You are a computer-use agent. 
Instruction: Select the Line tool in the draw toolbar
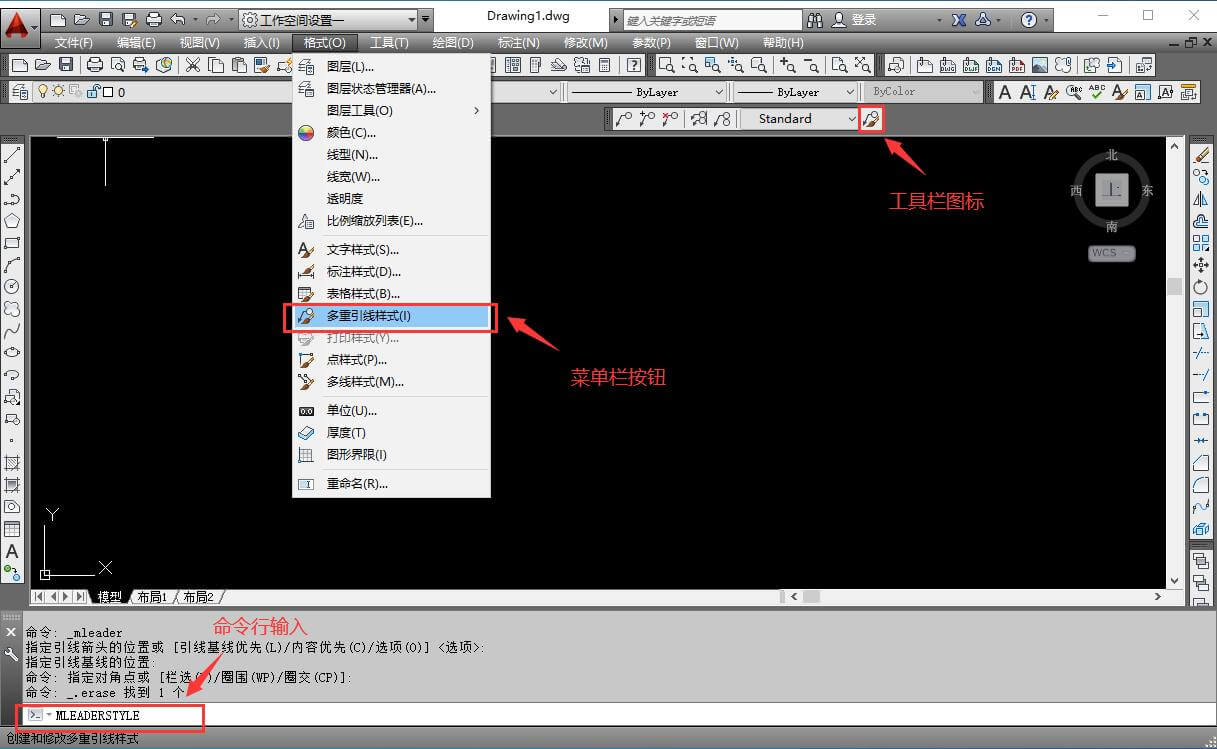click(x=12, y=155)
